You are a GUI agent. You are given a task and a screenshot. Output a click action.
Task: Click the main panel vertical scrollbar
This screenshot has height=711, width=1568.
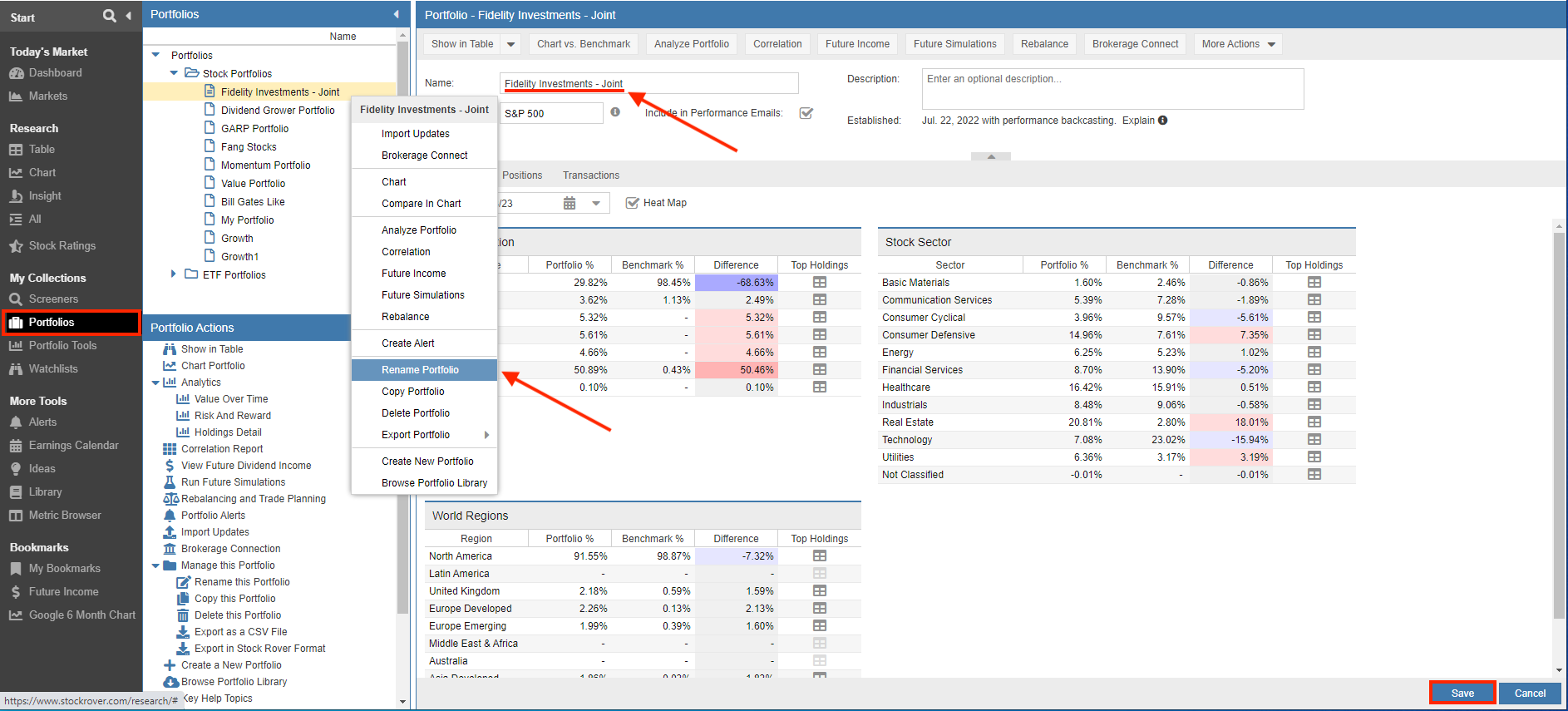coord(1559,424)
